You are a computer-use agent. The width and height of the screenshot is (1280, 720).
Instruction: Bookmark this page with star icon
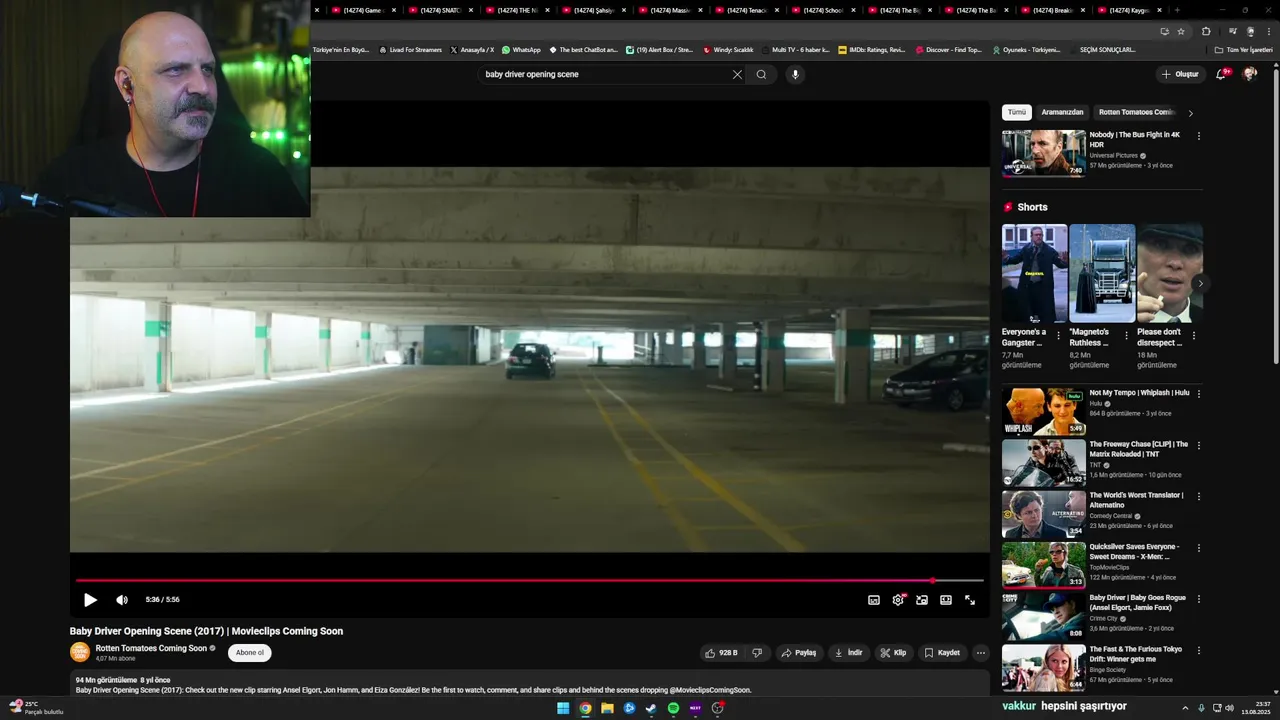coord(1181,31)
